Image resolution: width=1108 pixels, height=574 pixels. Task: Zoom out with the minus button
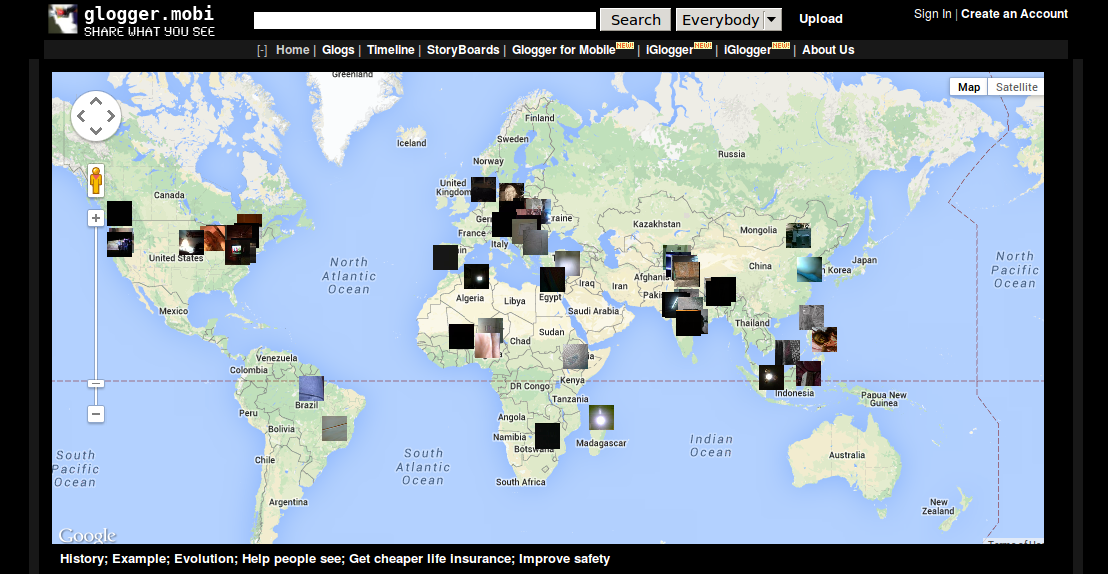pos(96,413)
